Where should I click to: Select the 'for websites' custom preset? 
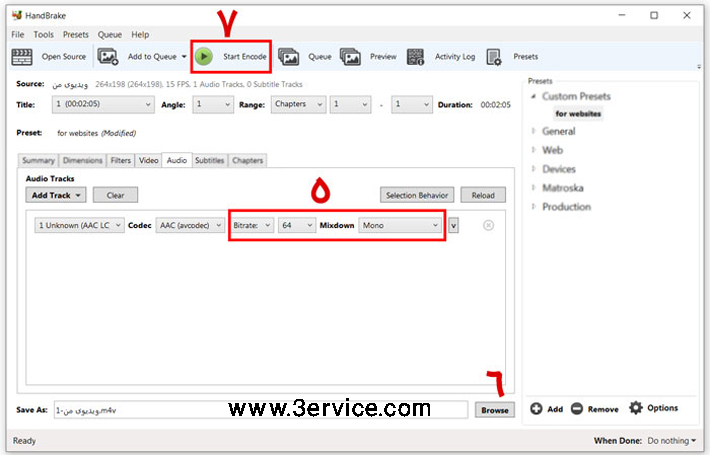578,114
